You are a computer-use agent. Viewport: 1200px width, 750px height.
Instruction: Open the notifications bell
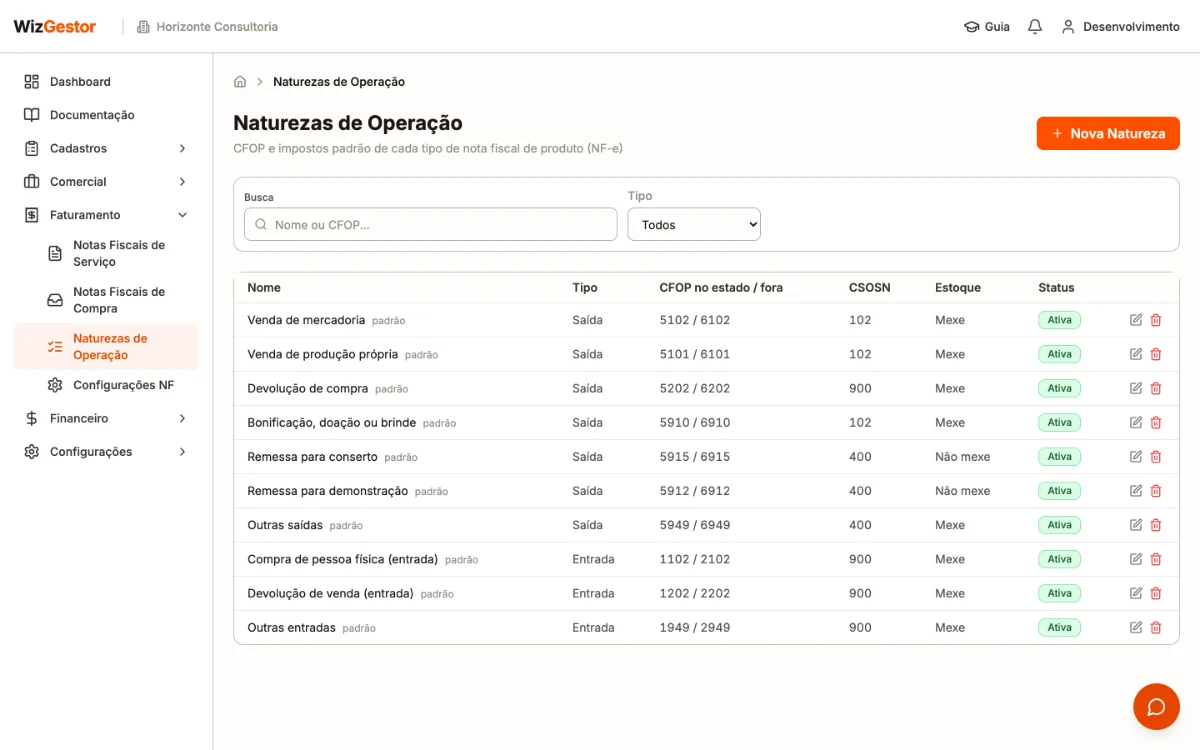coord(1035,27)
